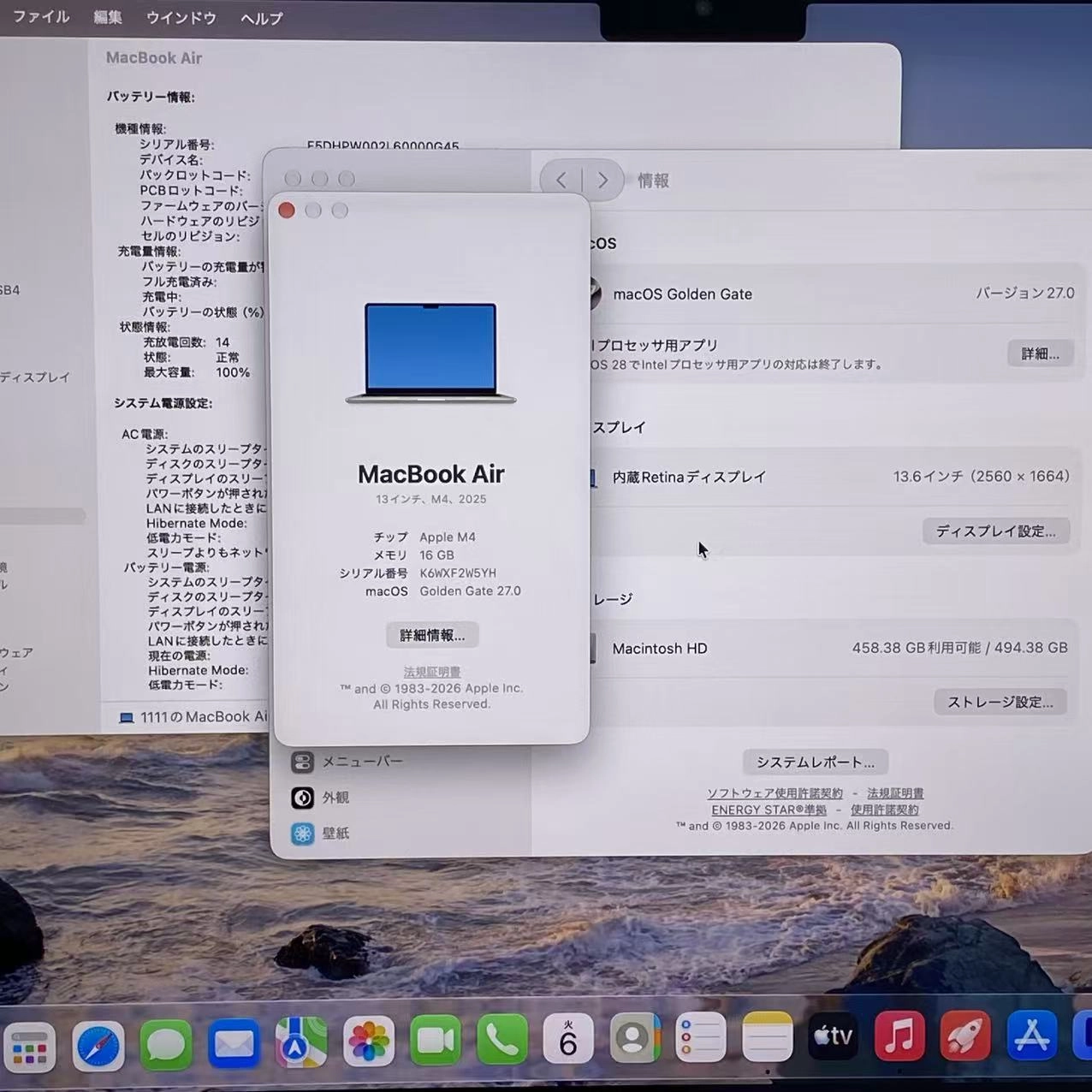Click 詳細... button for Intel apps
The width and height of the screenshot is (1092, 1092).
[1040, 353]
